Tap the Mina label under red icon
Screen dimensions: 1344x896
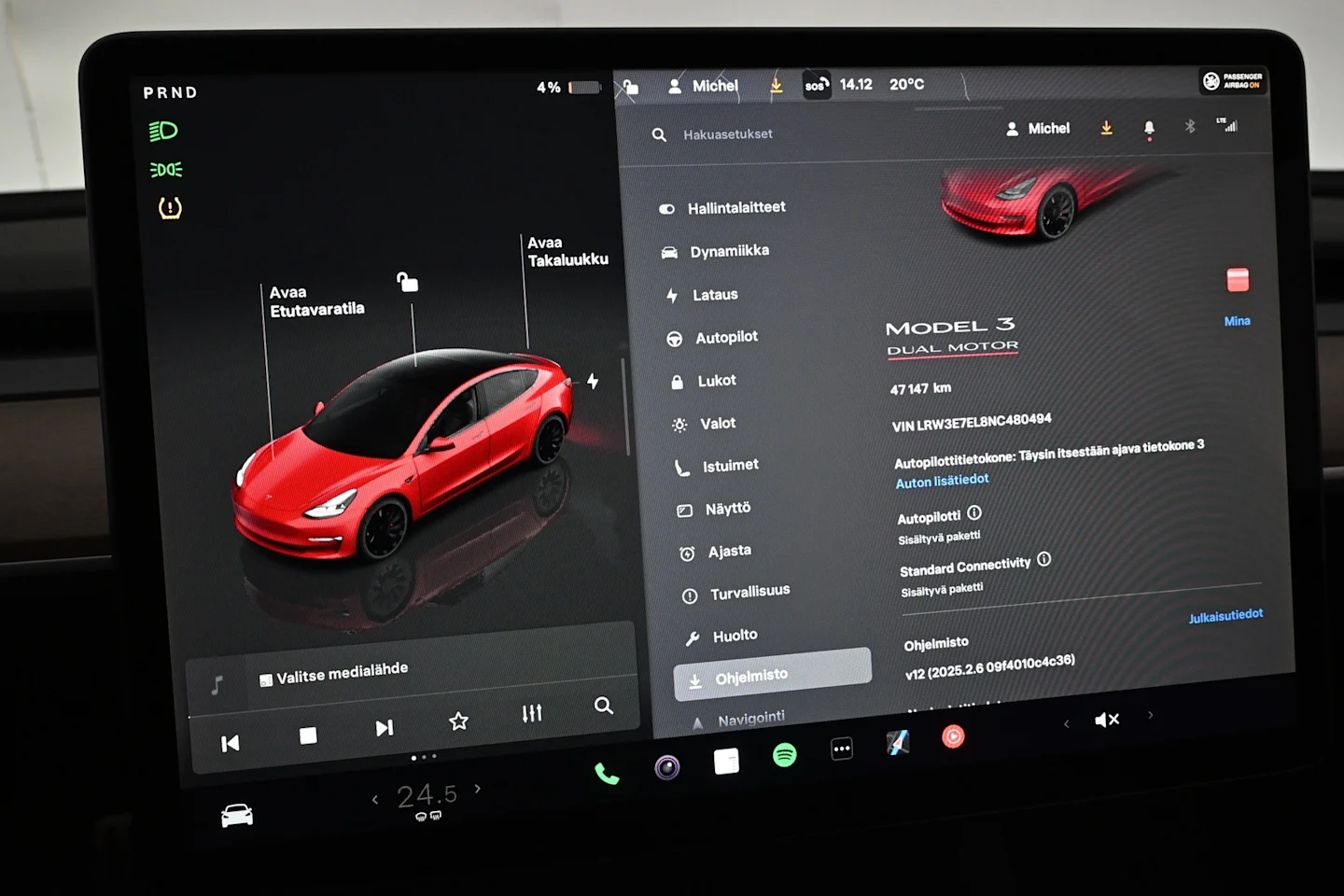[x=1237, y=321]
